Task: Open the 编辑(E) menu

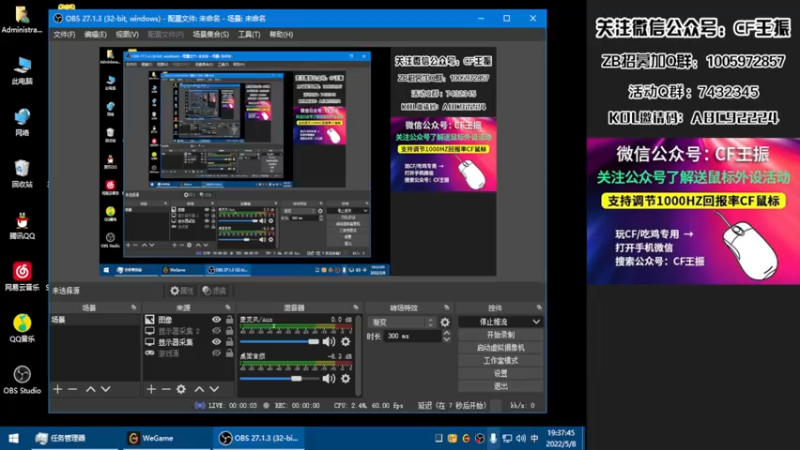Action: pyautogui.click(x=95, y=34)
